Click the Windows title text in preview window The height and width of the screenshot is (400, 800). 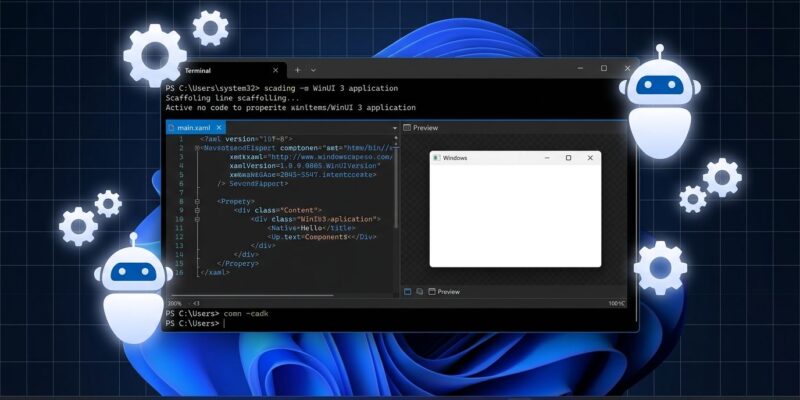coord(455,158)
